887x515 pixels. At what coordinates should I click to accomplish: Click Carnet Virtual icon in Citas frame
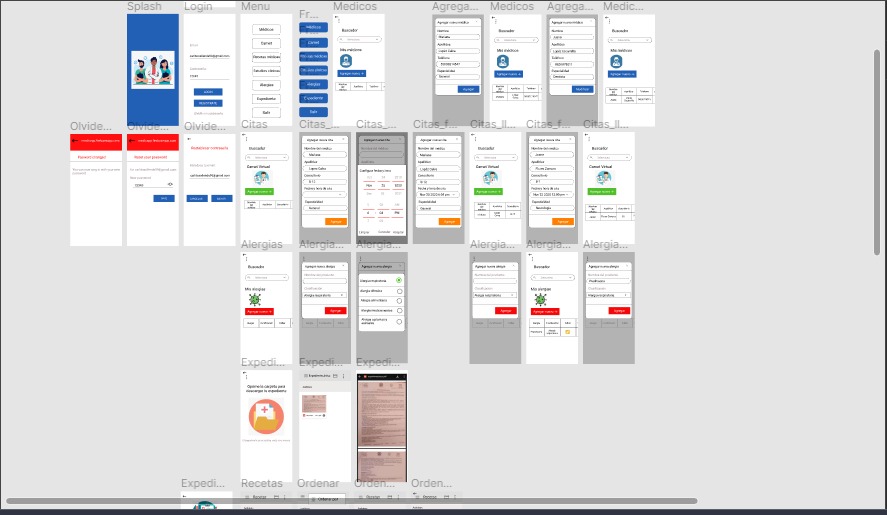pos(261,178)
